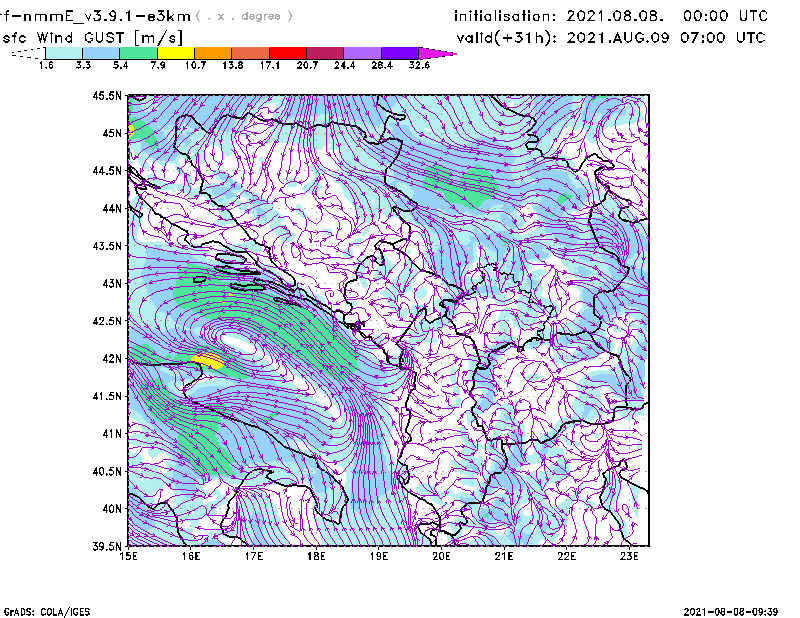Click the 21E longitude label
Screen dimensions: 800x618
[x=504, y=556]
